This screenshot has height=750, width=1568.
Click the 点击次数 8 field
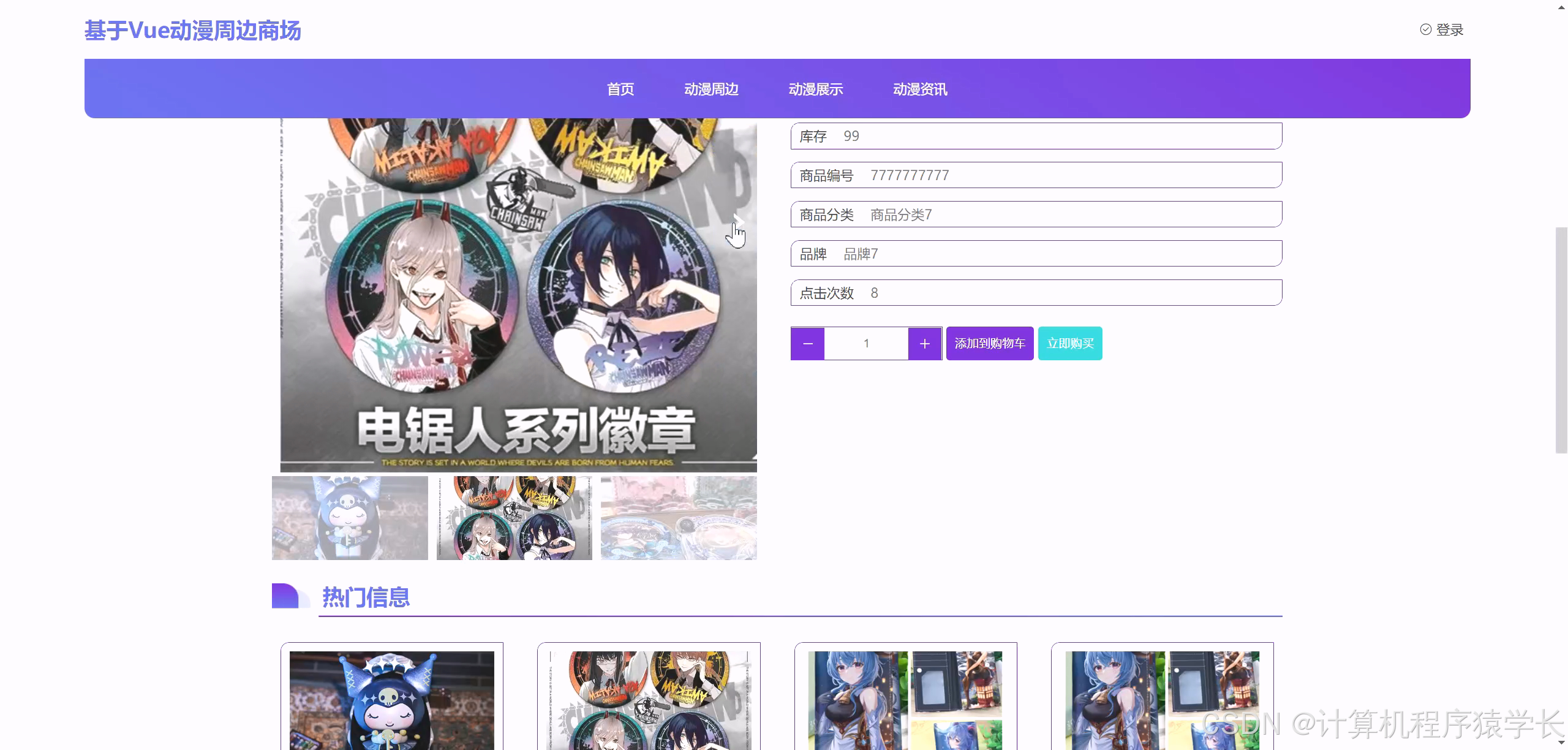coord(1036,293)
